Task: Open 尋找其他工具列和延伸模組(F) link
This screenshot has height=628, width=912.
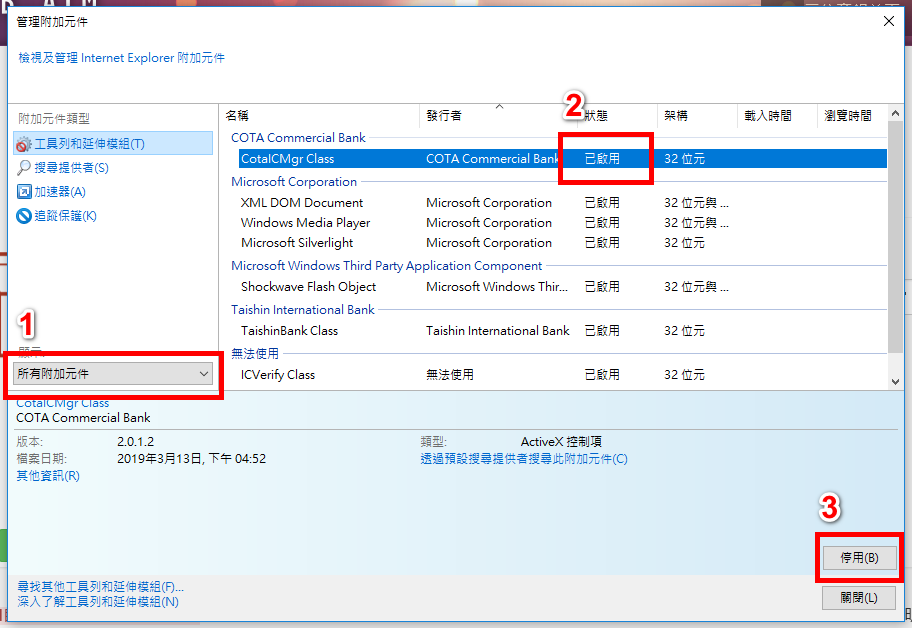Action: point(101,586)
